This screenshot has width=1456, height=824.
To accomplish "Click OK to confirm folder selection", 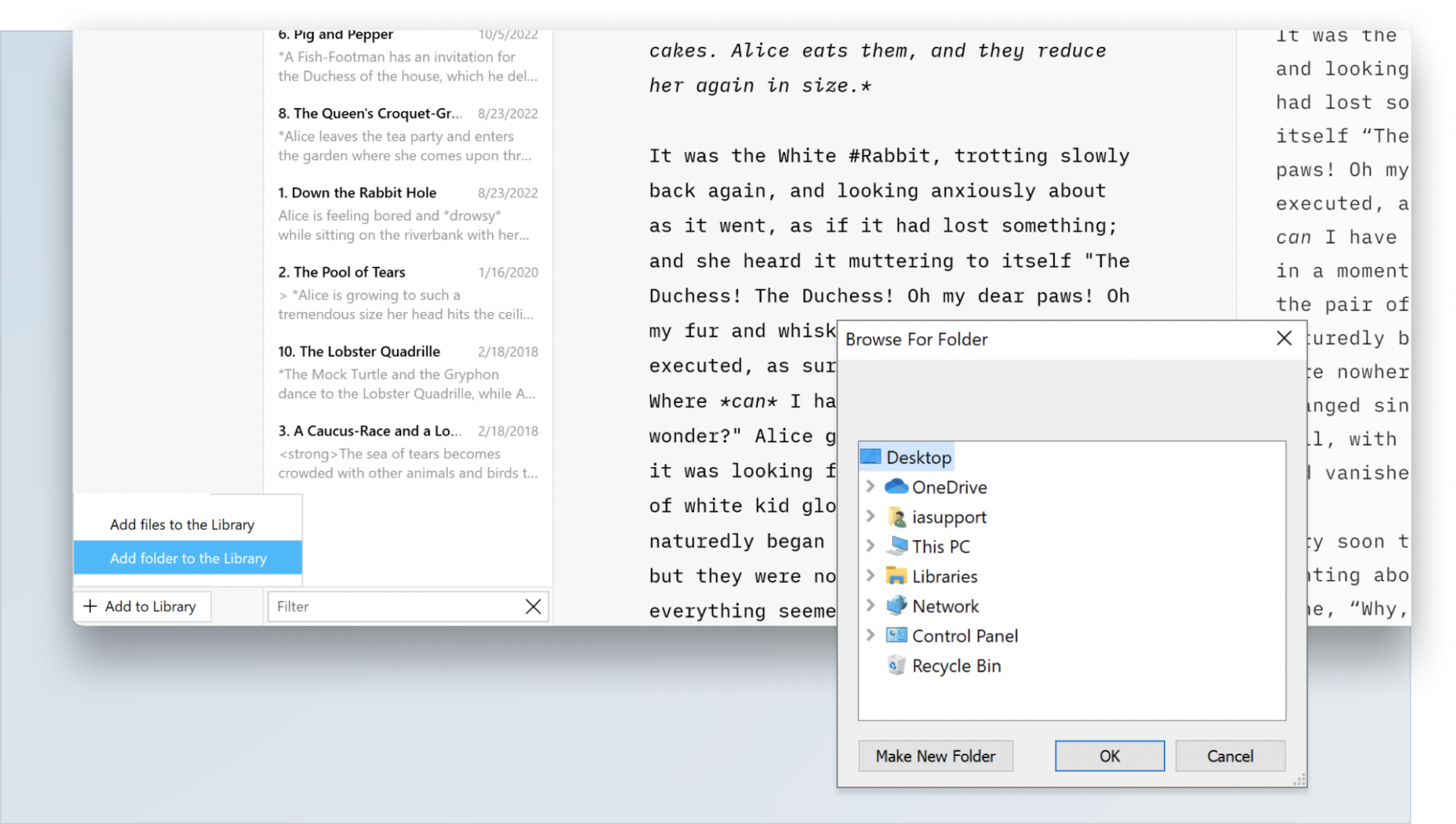I will pos(1109,756).
